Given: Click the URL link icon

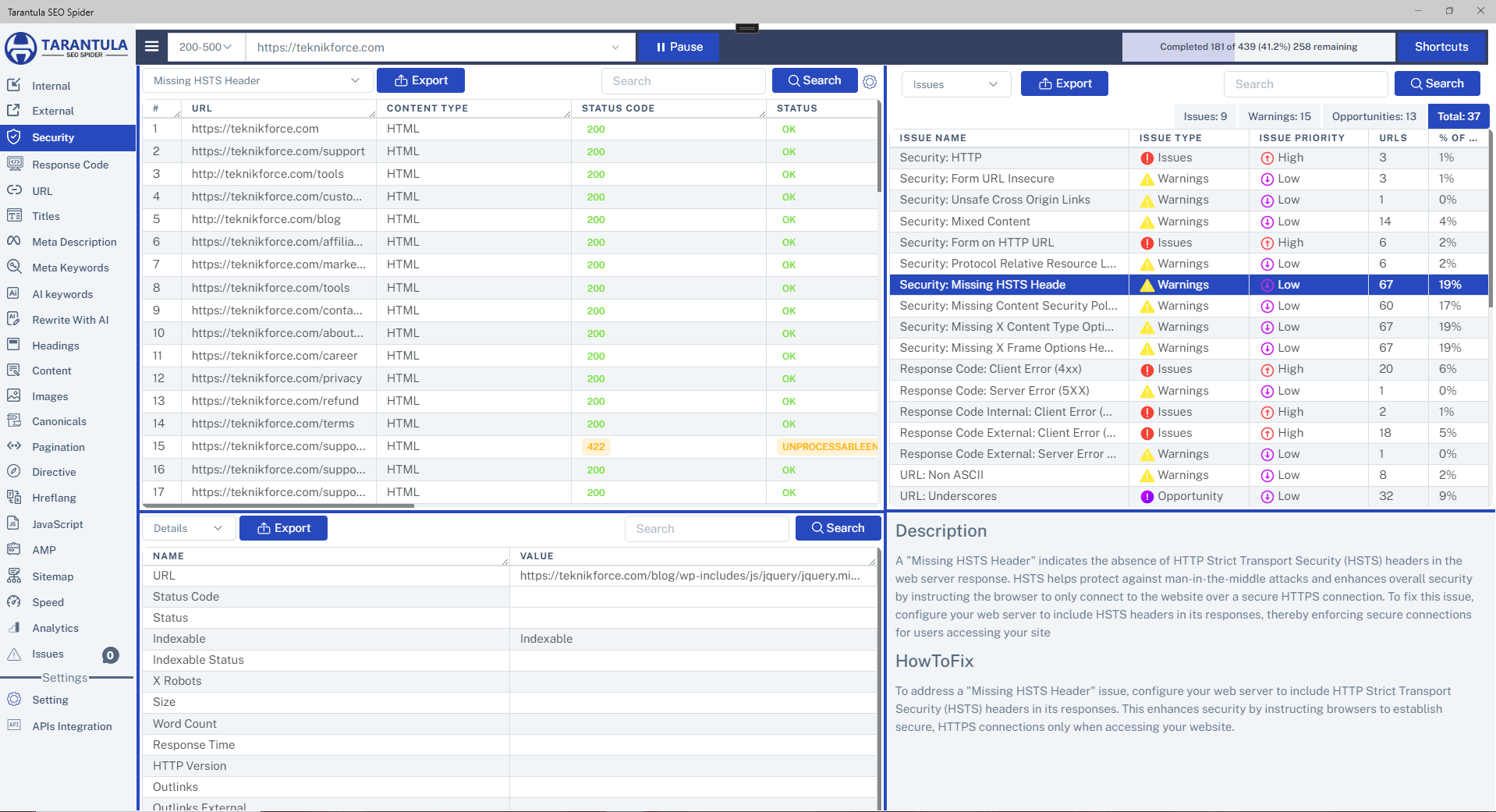Looking at the screenshot, I should click(x=14, y=190).
